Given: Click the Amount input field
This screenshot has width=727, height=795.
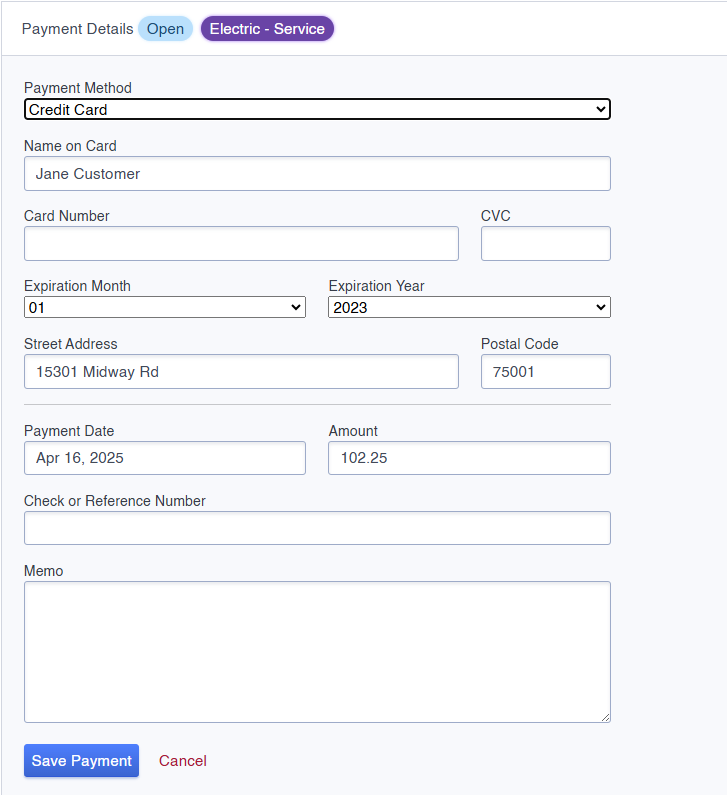Looking at the screenshot, I should (469, 458).
